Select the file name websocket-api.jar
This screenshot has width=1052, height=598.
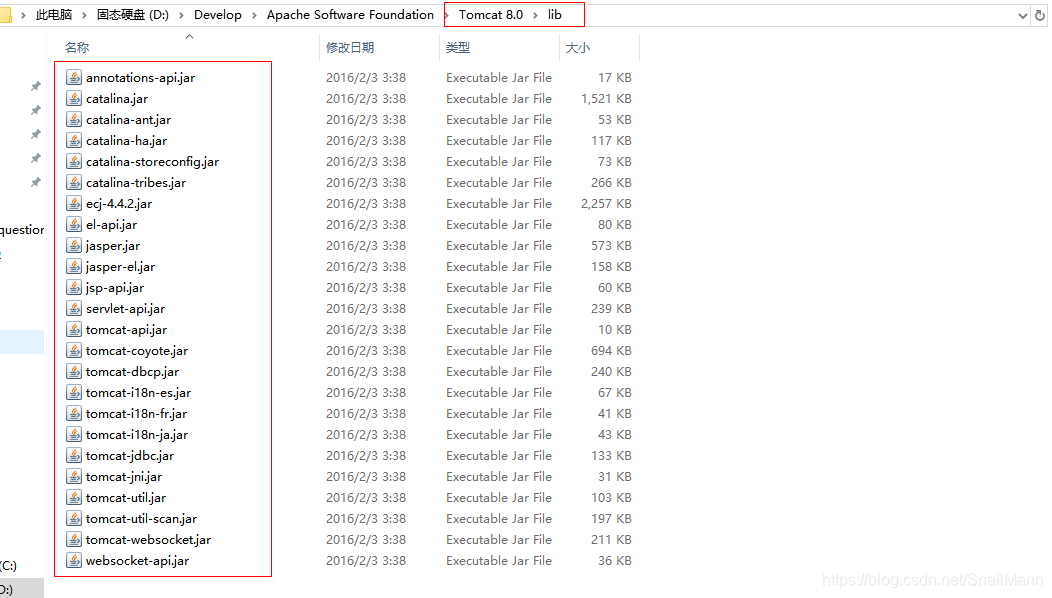coord(138,560)
